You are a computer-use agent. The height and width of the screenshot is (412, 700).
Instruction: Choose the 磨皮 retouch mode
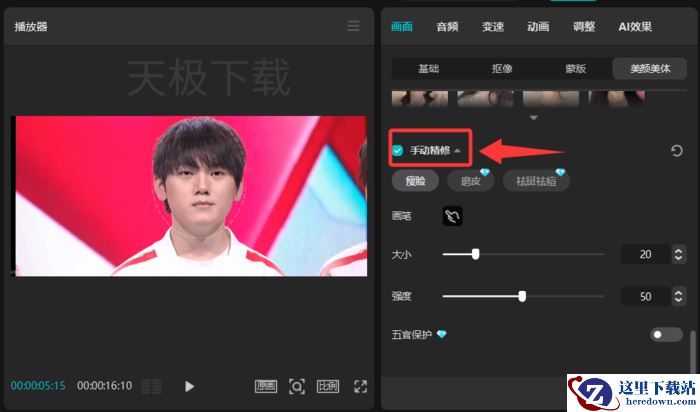click(471, 181)
